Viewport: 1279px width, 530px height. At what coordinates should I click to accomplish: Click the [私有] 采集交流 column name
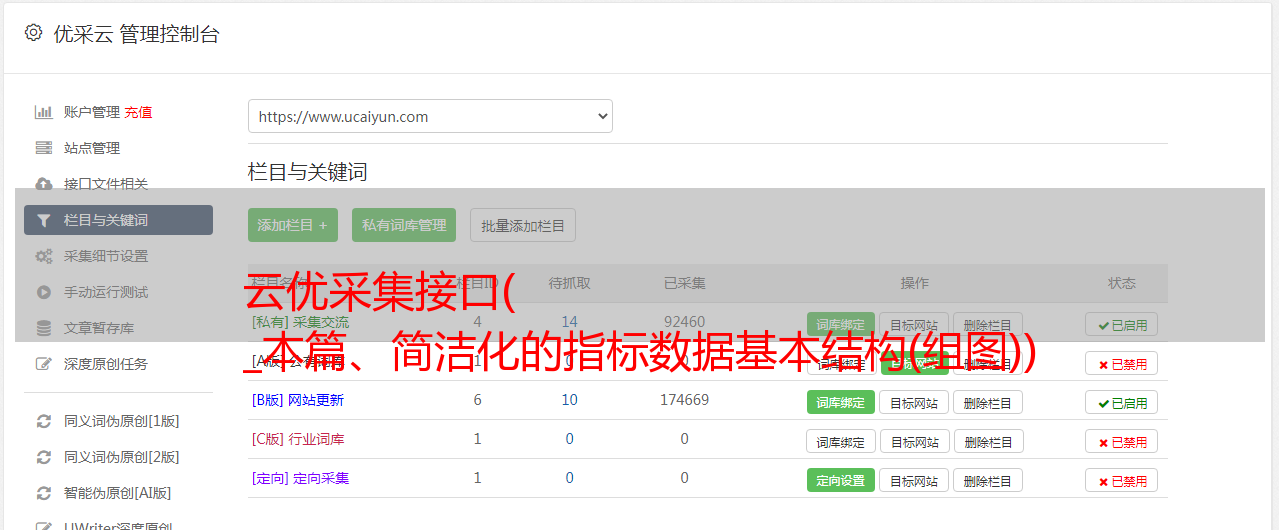point(300,322)
